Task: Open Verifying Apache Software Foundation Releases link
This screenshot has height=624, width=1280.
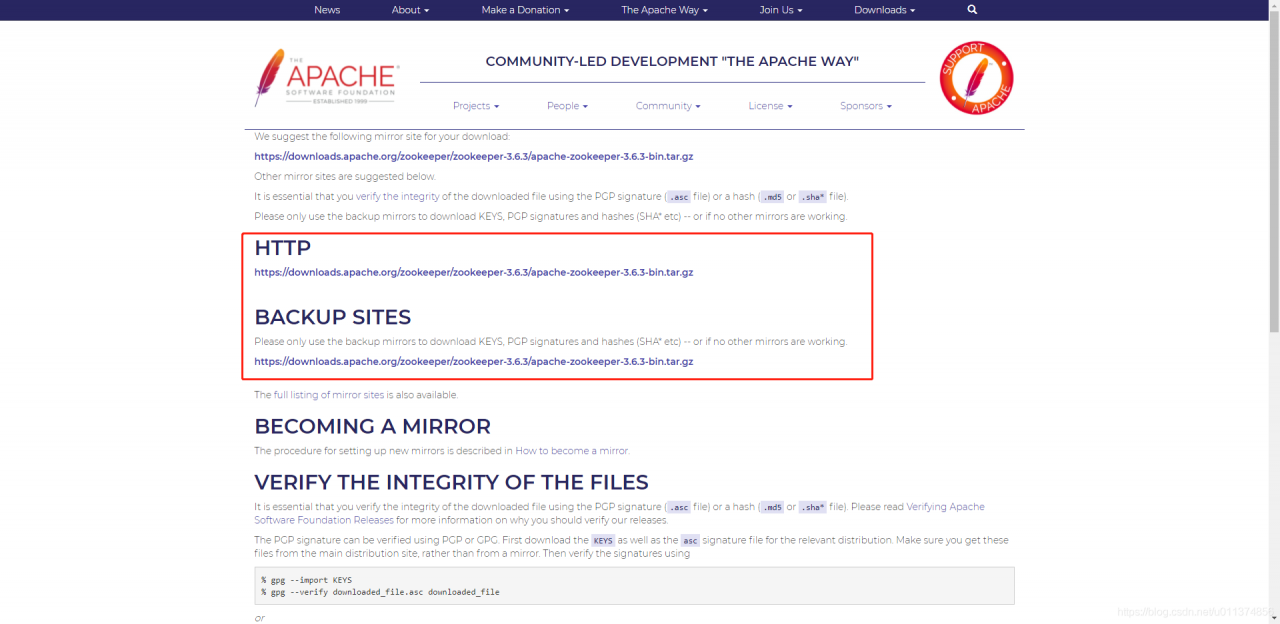Action: coord(619,513)
